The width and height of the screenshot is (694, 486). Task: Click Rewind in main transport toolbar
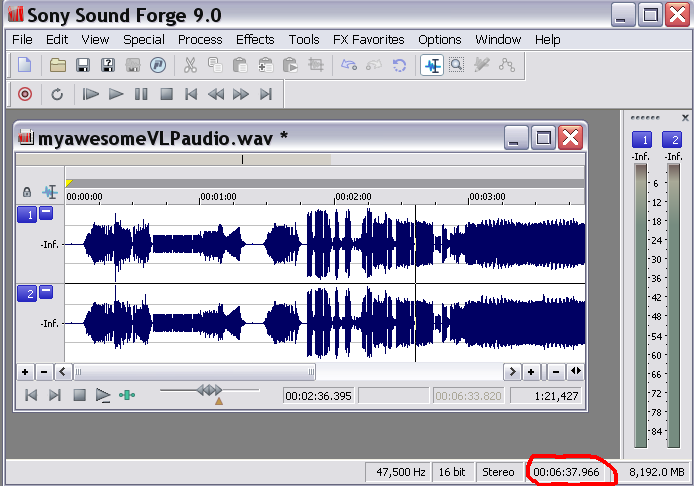(x=216, y=94)
